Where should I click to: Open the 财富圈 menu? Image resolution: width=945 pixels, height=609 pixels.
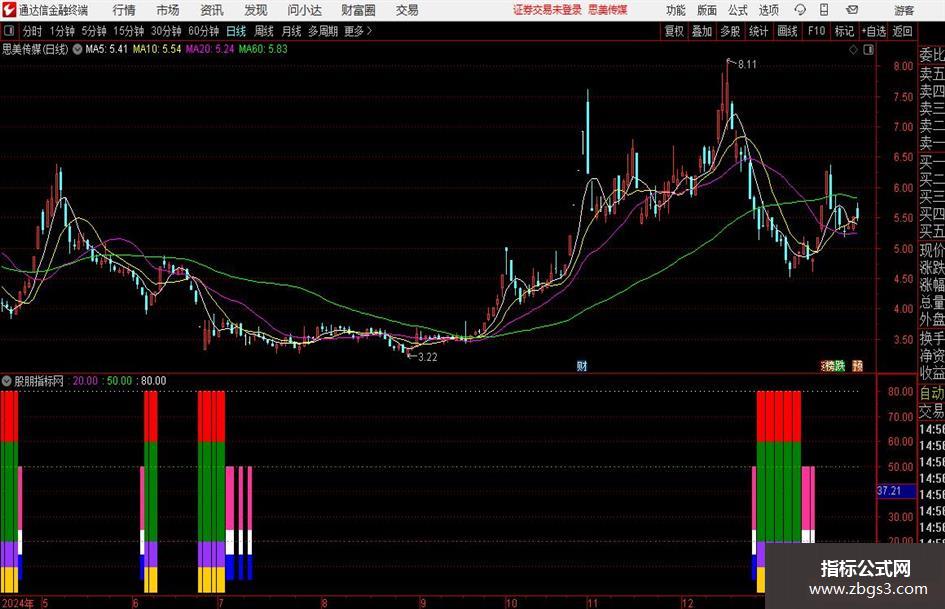pos(358,10)
